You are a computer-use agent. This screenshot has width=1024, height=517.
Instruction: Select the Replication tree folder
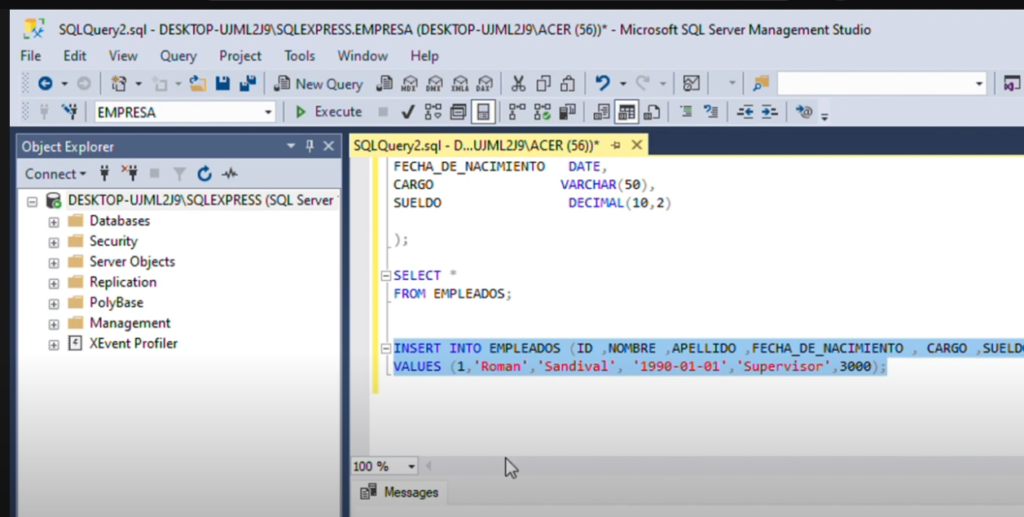click(x=123, y=282)
